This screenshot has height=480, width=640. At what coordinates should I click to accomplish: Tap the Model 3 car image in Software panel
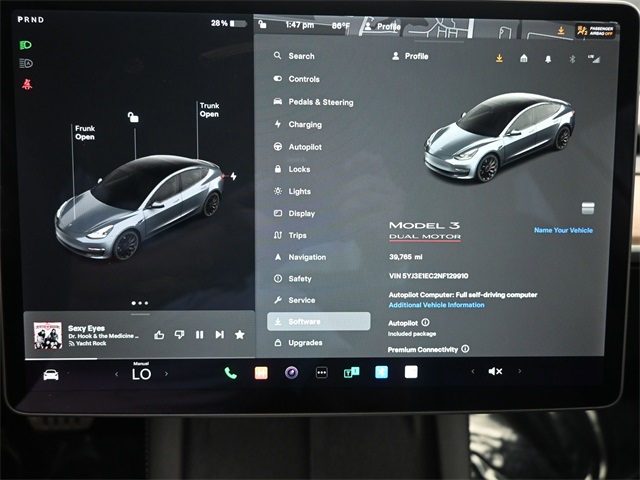(499, 137)
